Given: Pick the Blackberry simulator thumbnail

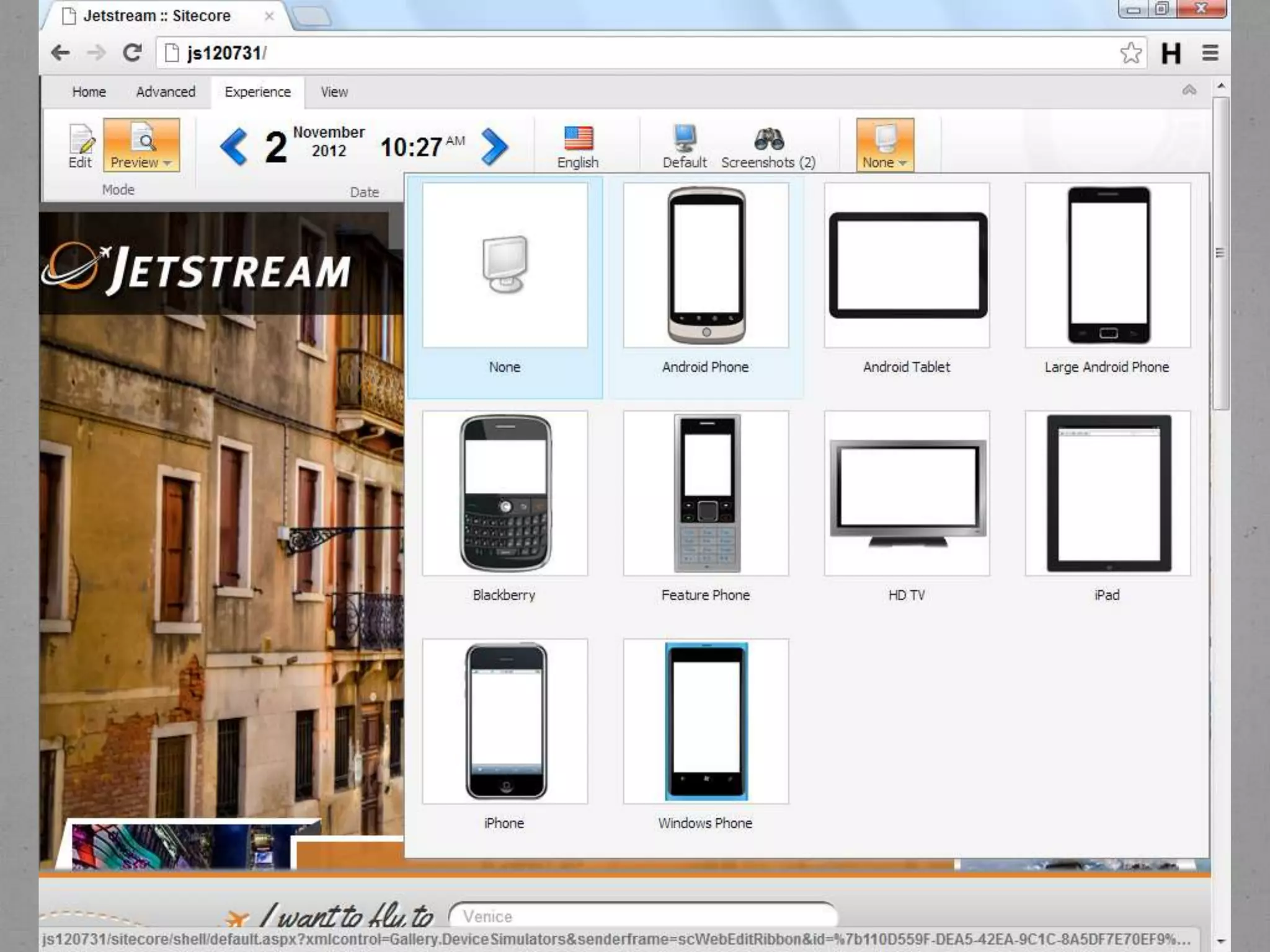Looking at the screenshot, I should (x=505, y=493).
